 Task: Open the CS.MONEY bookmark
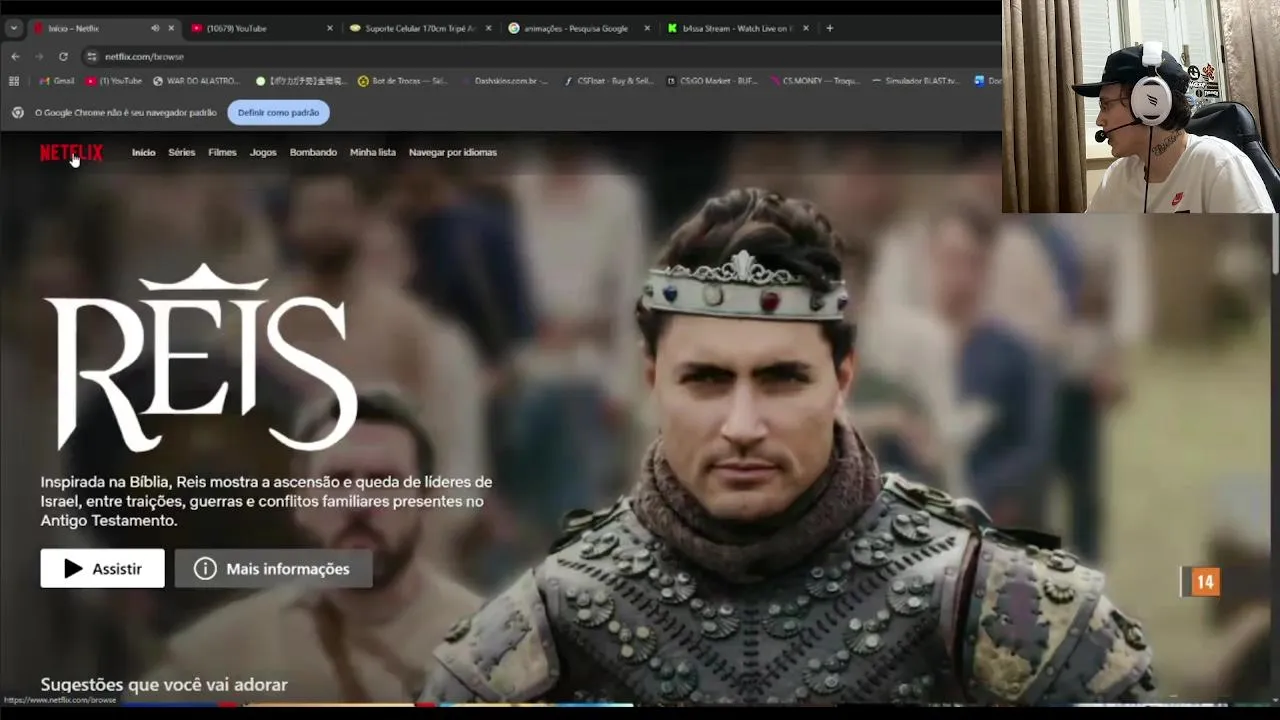[x=815, y=81]
